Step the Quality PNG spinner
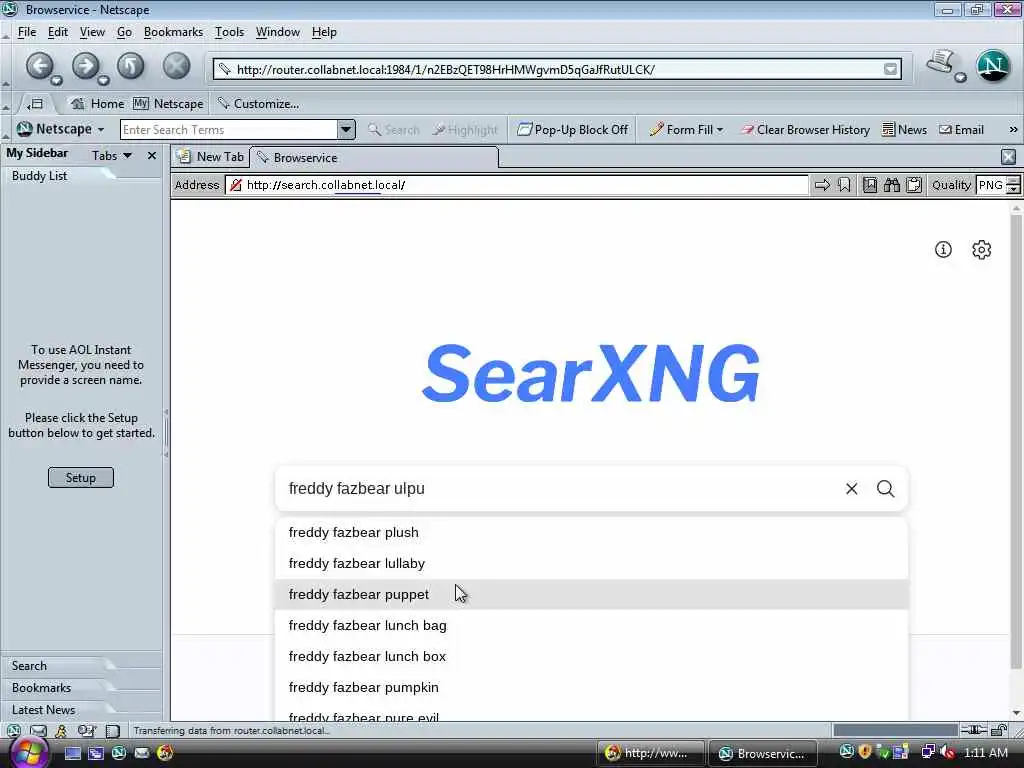1024x768 pixels. 1013,185
